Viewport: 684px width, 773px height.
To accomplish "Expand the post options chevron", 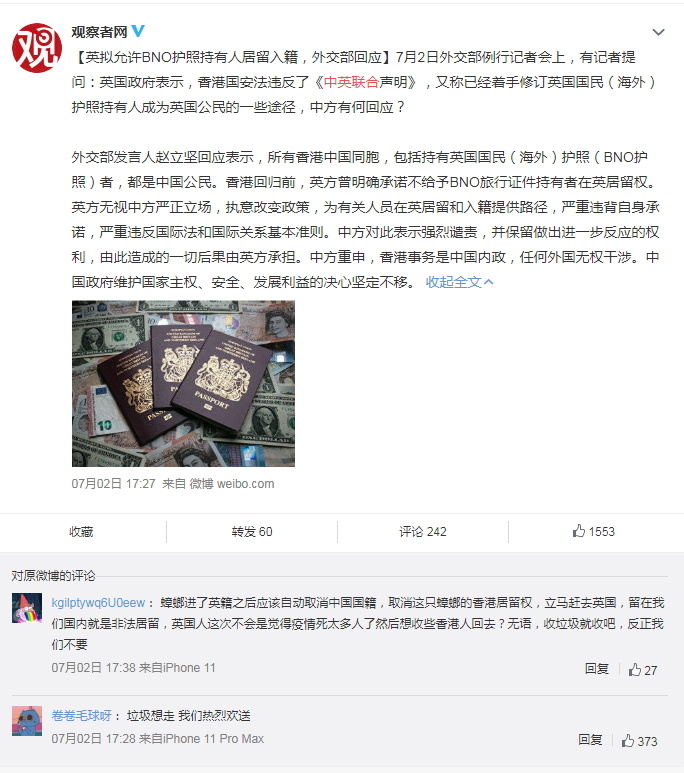I will click(658, 33).
